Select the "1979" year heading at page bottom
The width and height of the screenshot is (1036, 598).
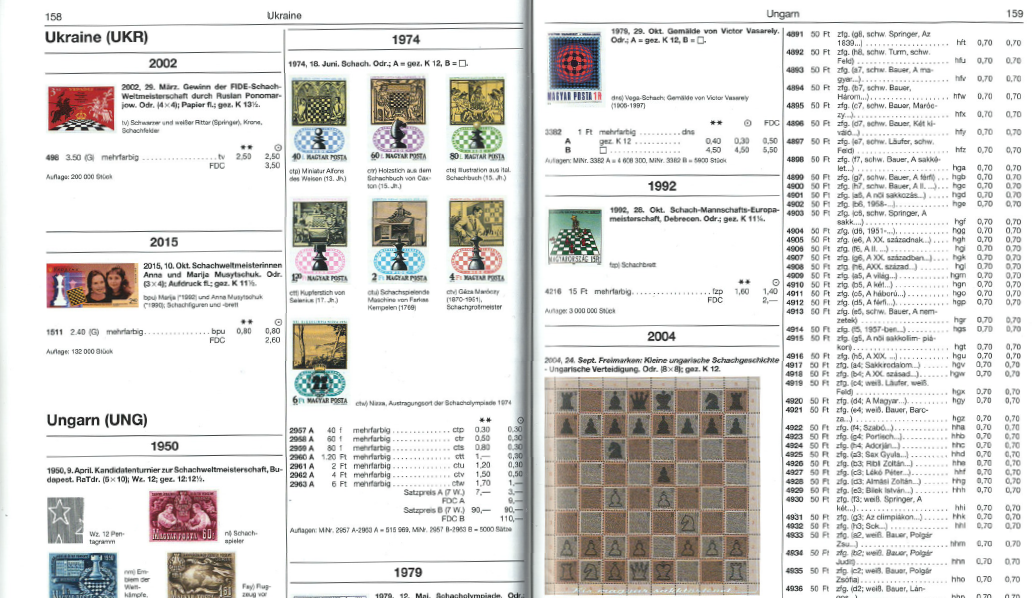(x=408, y=573)
